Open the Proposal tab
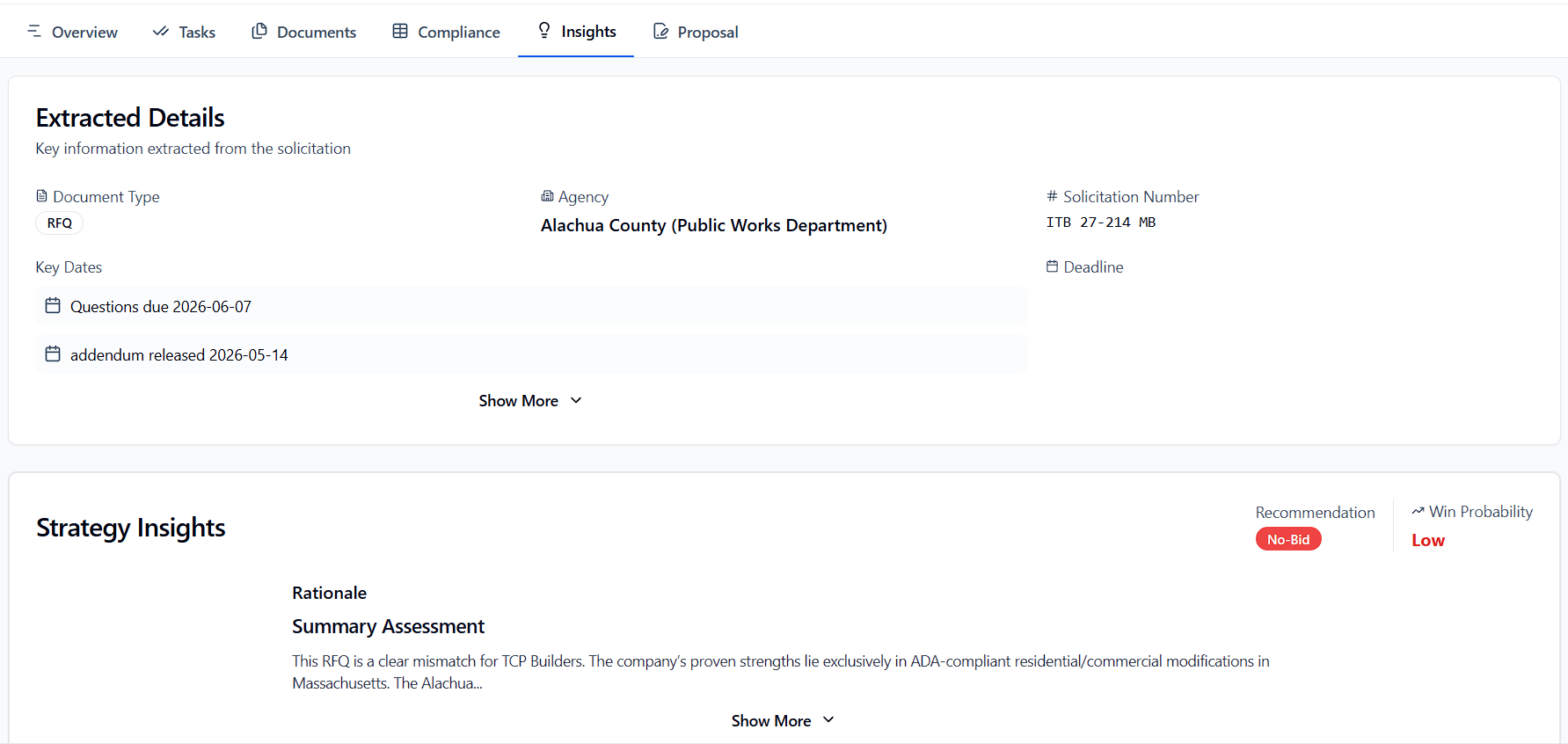This screenshot has width=1568, height=744. coord(695,32)
